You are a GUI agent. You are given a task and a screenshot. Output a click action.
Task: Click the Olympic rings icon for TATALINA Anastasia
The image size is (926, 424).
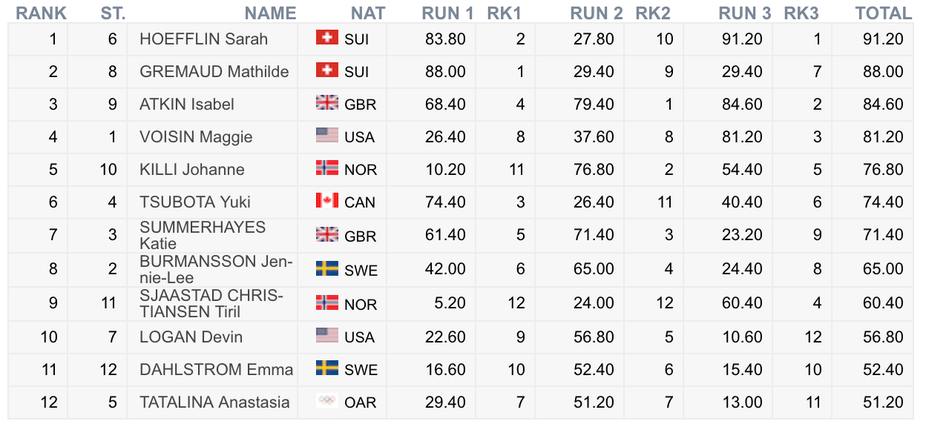pyautogui.click(x=327, y=400)
